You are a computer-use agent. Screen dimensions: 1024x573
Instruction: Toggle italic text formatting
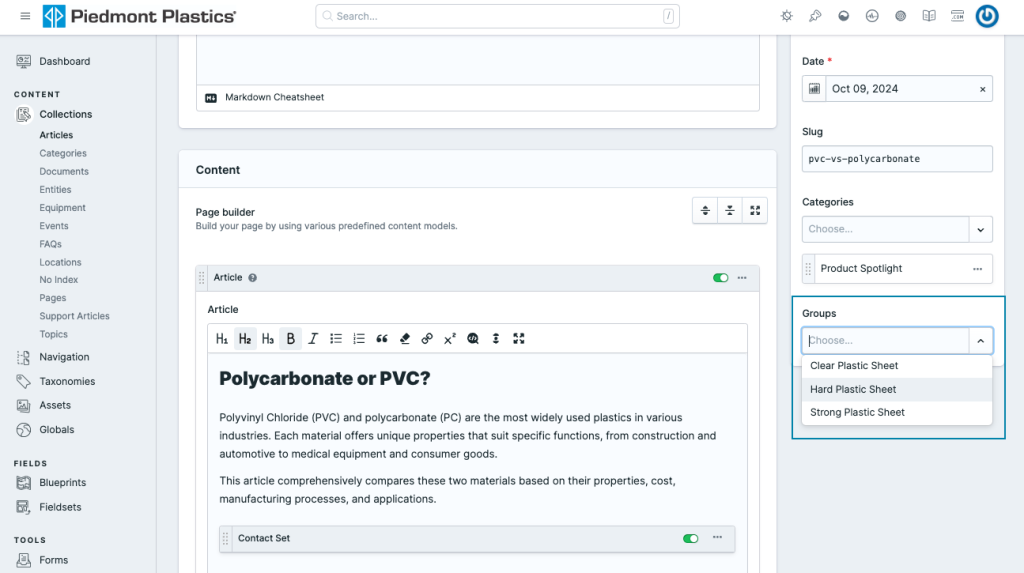pos(313,338)
